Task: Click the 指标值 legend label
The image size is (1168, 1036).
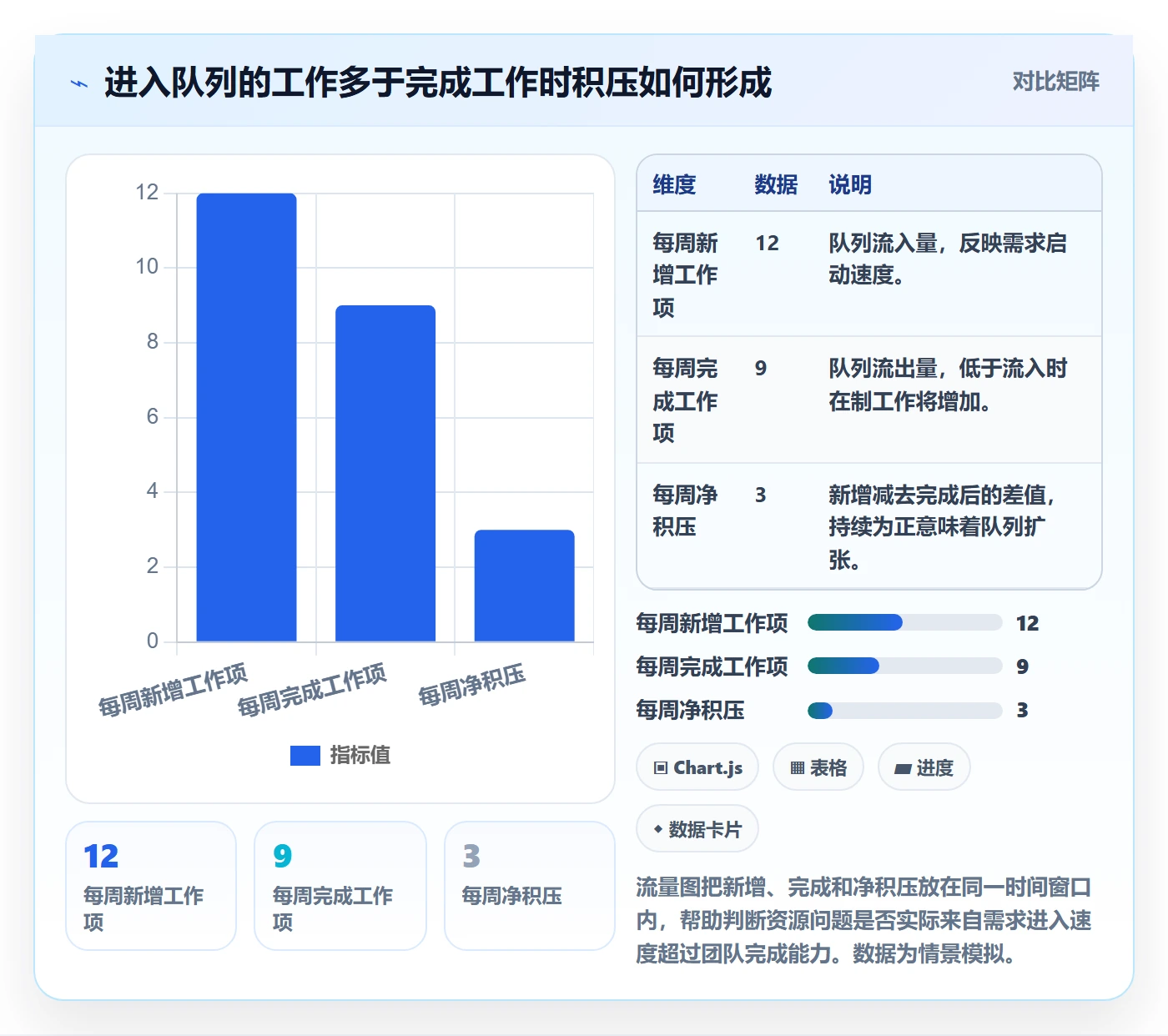Action: coord(360,755)
